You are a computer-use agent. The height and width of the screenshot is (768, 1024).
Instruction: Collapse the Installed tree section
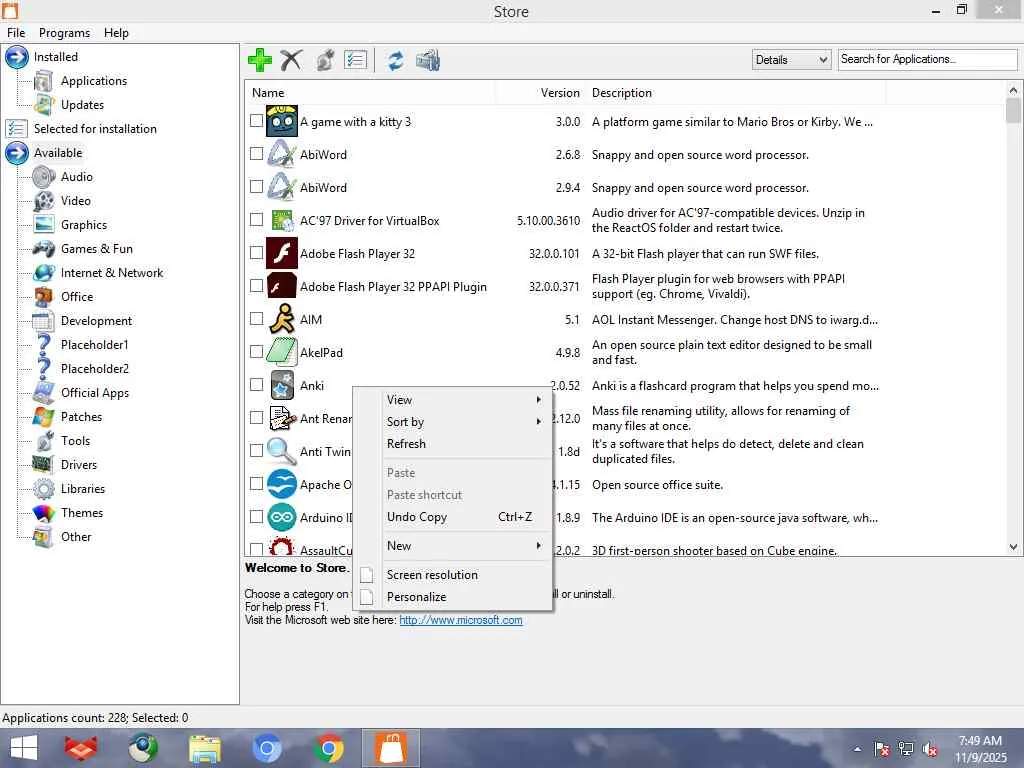17,57
